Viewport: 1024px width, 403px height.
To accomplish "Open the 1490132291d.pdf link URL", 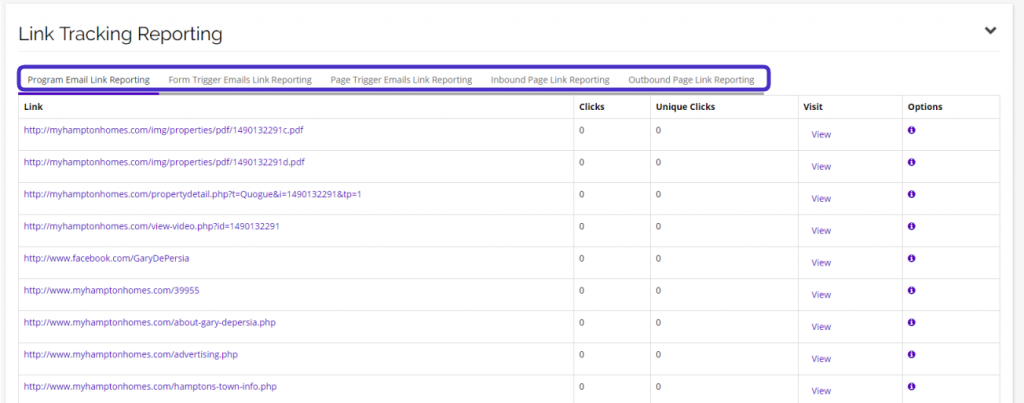I will [165, 162].
